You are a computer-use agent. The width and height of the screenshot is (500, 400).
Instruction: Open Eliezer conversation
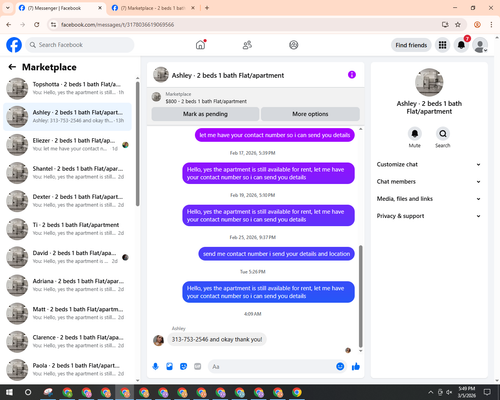(67, 145)
